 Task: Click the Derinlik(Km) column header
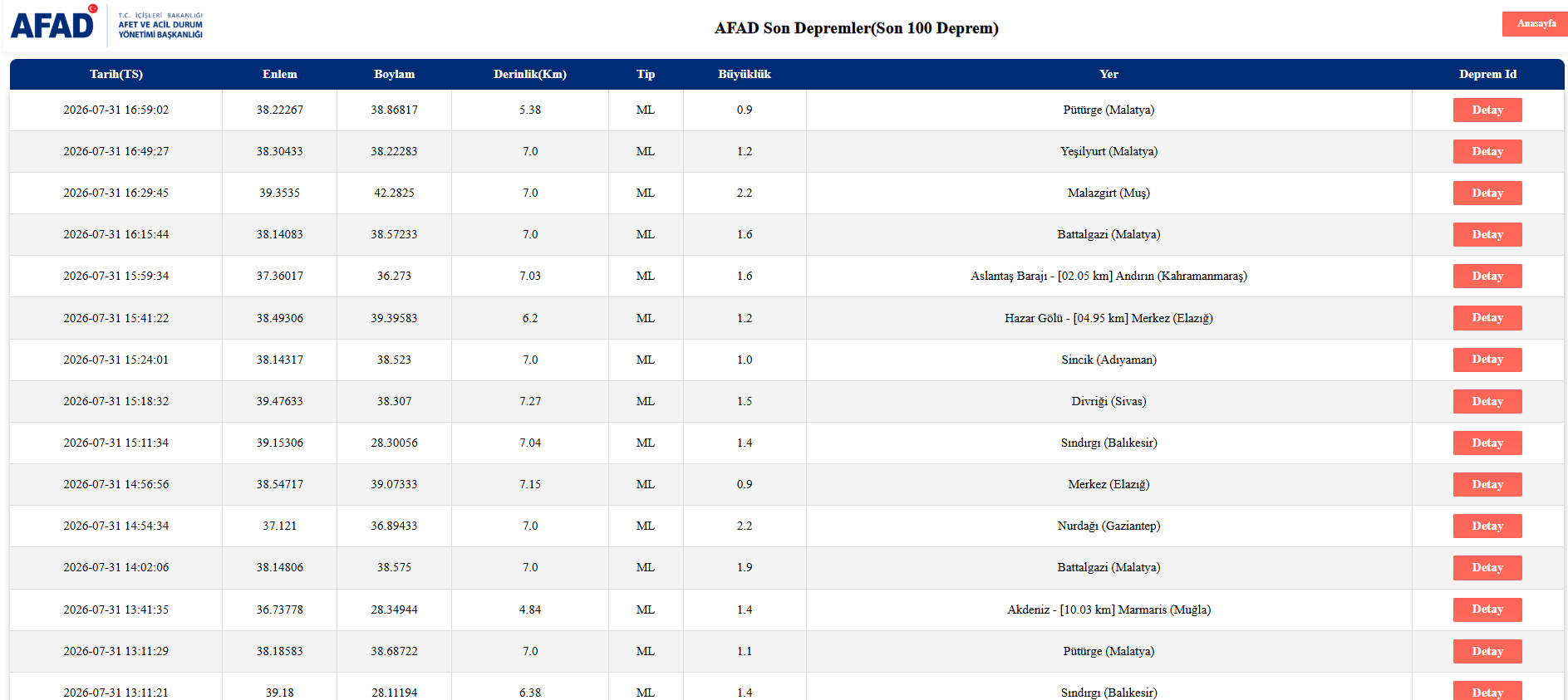click(x=530, y=74)
